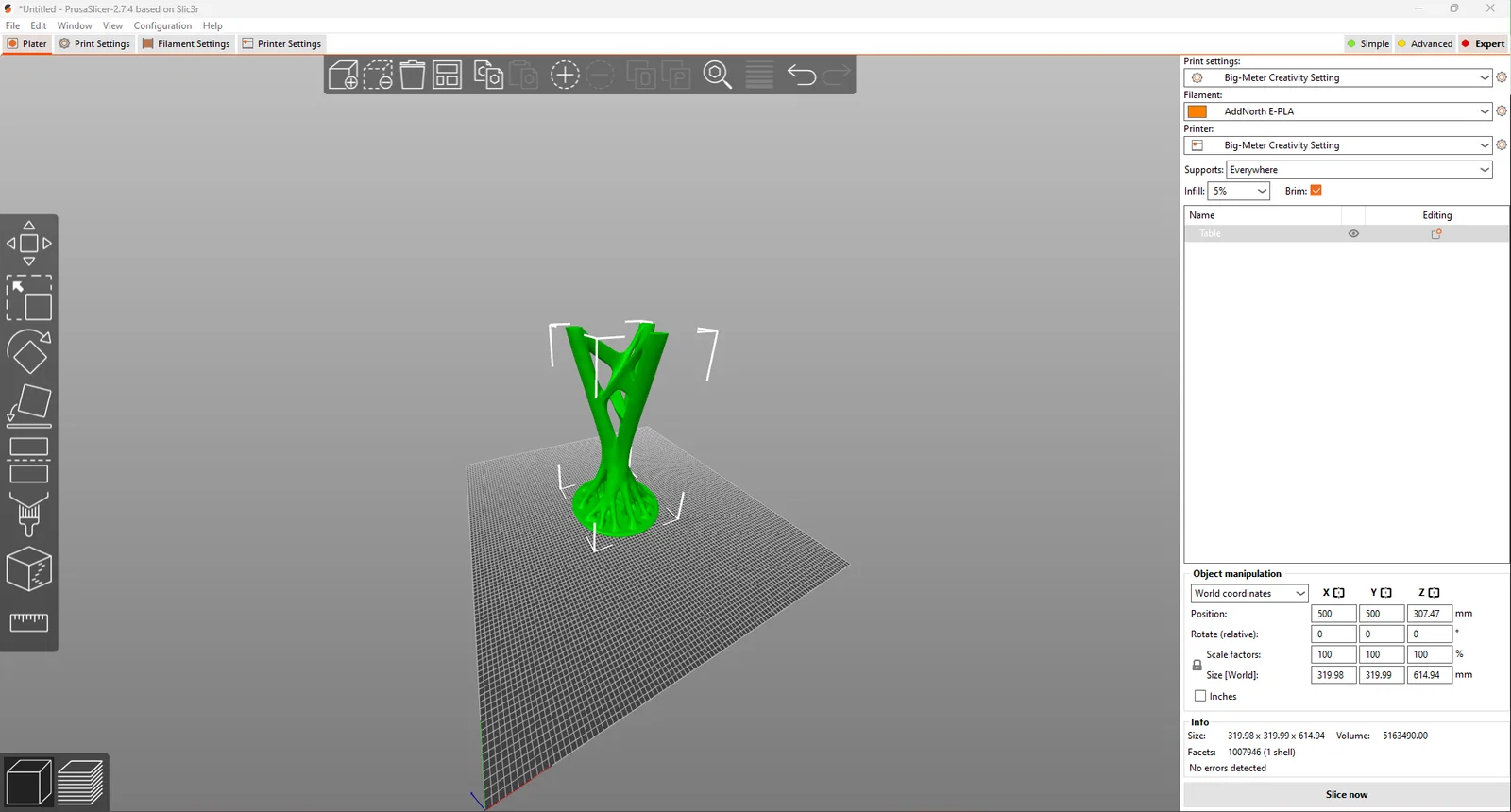Open the View menu
Image resolution: width=1511 pixels, height=812 pixels.
coord(112,25)
